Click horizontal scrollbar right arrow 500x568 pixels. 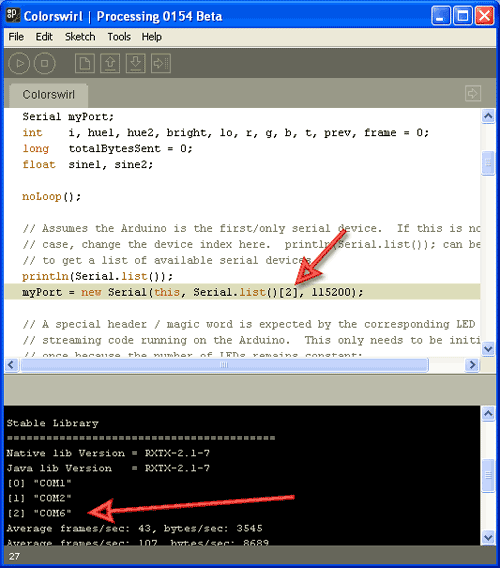pos(472,365)
